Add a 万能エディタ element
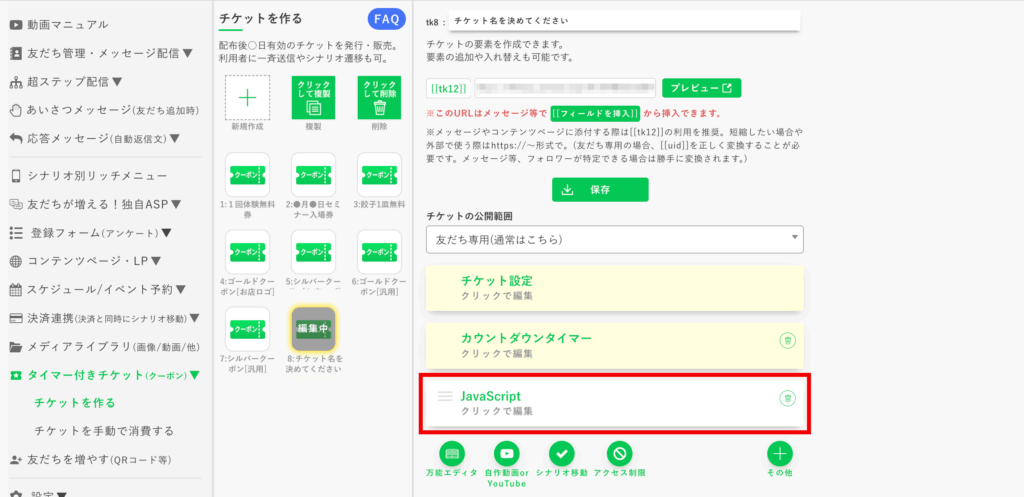This screenshot has width=1024, height=497. pyautogui.click(x=452, y=453)
